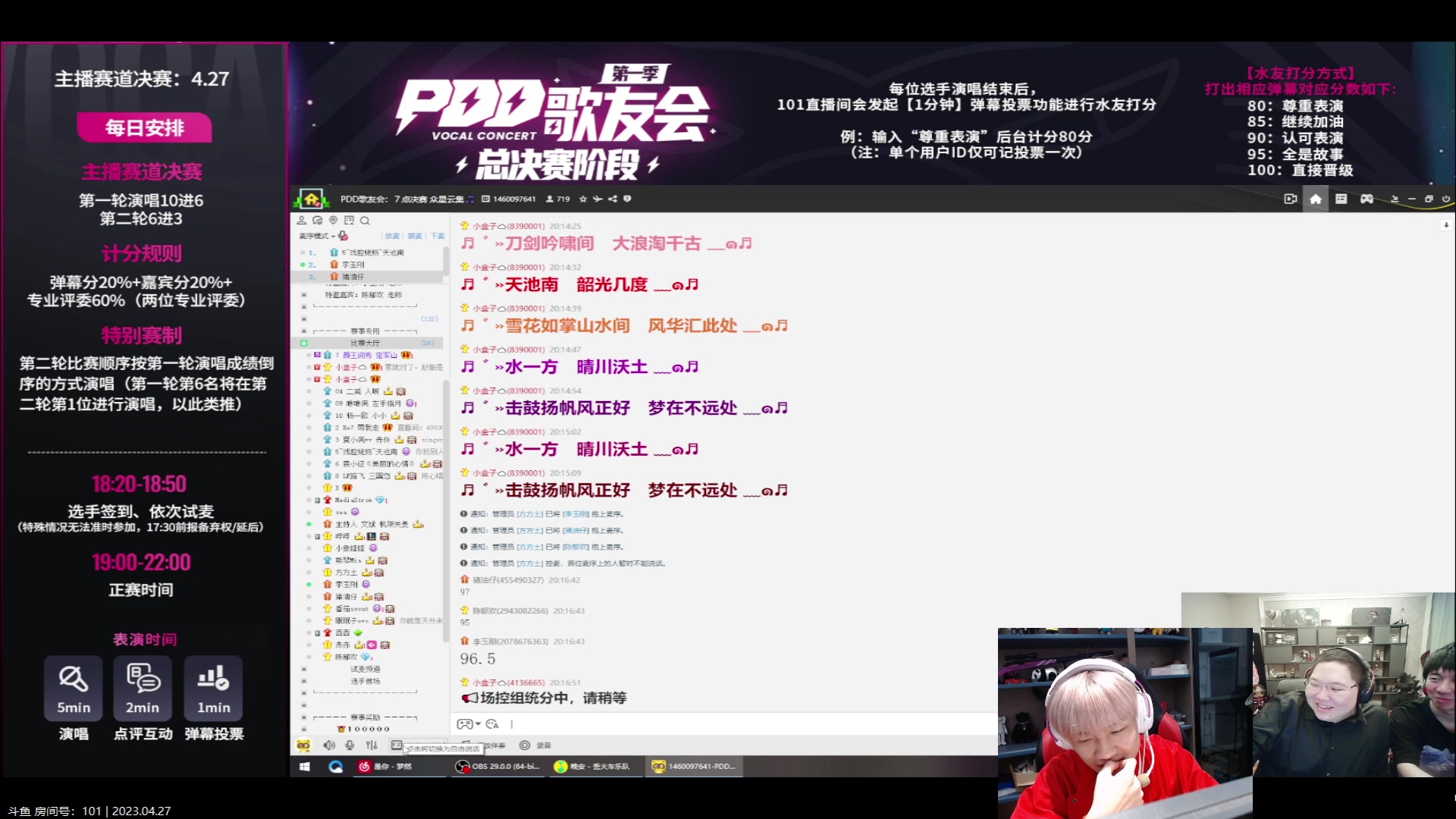The height and width of the screenshot is (819, 1456).
Task: Favorite the channel with the star icon
Action: [x=582, y=199]
